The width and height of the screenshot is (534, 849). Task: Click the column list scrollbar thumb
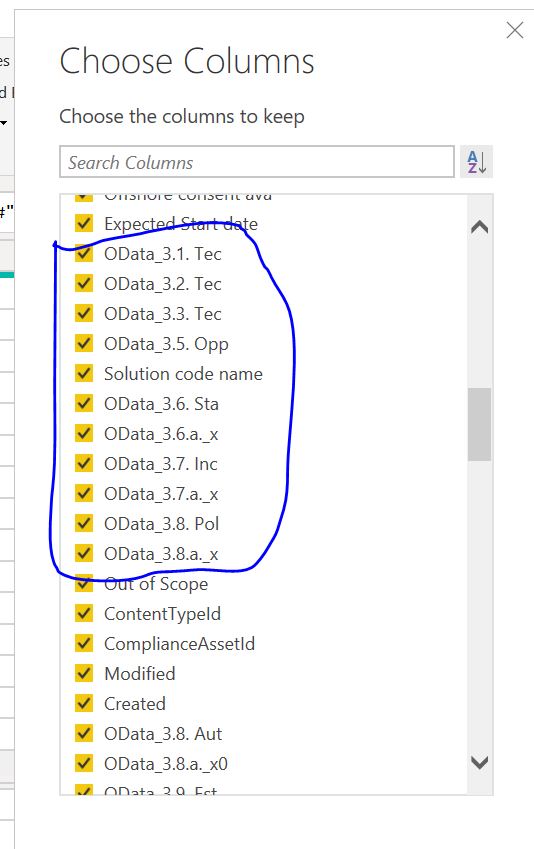tap(480, 424)
